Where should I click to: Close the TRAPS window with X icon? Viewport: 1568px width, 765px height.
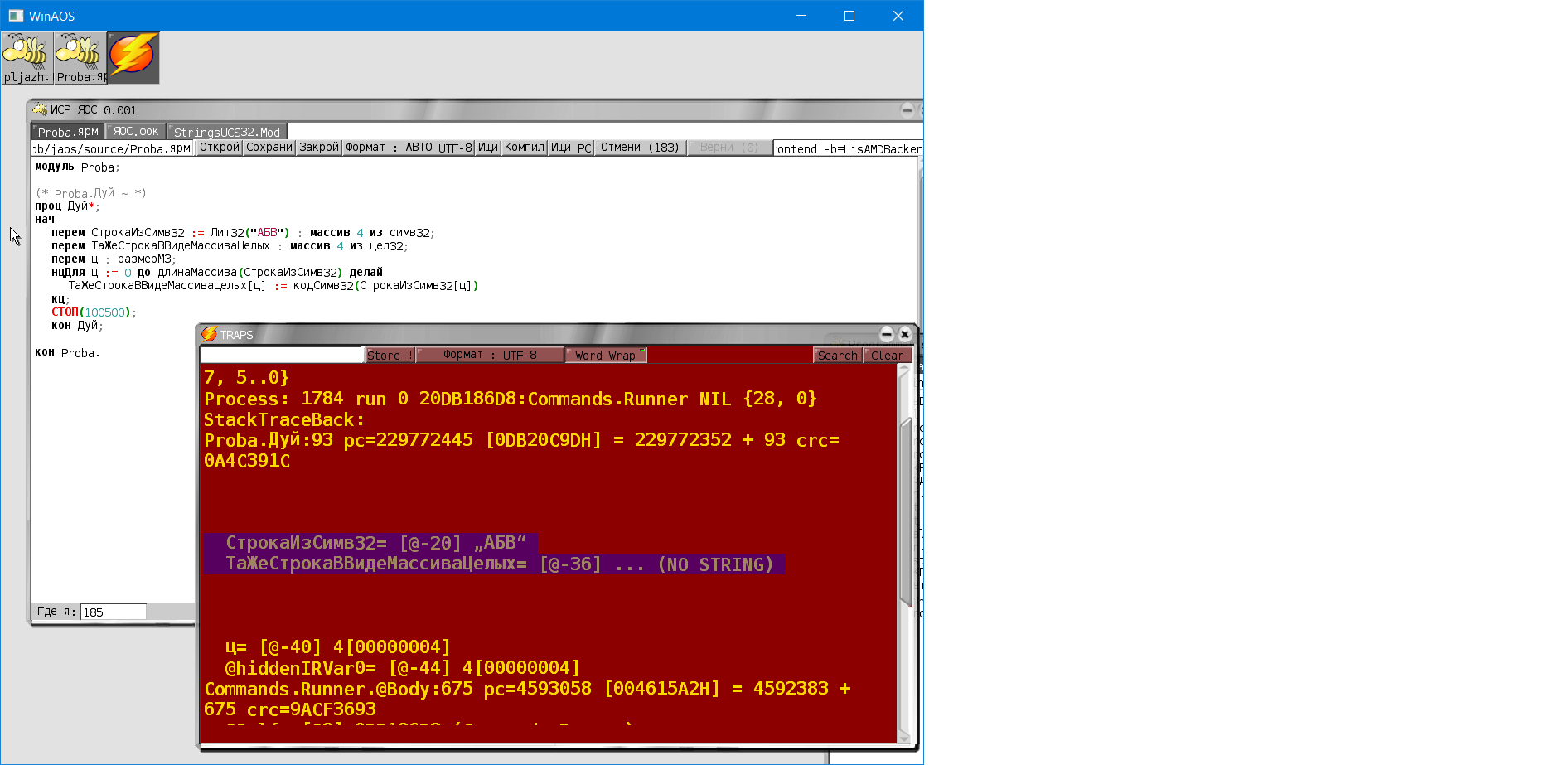905,334
